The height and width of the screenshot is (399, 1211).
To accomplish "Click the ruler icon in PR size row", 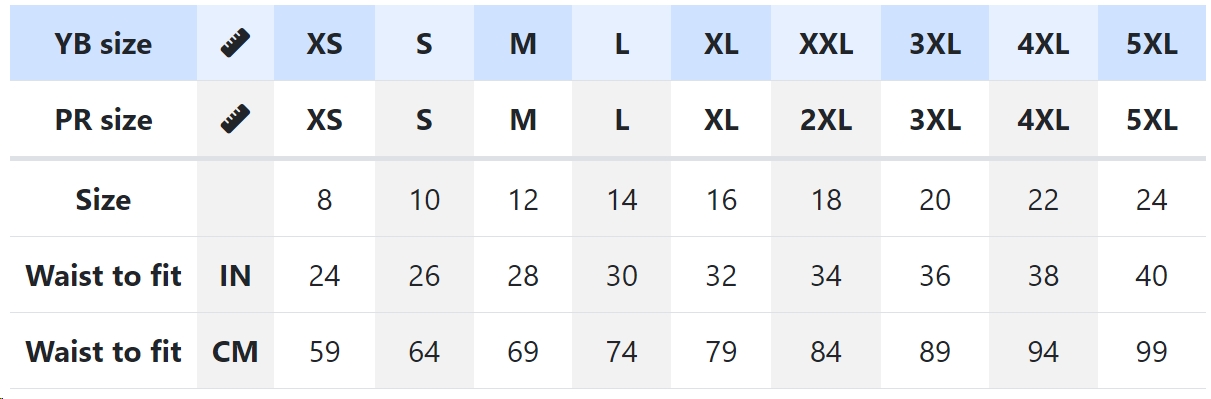I will click(x=235, y=119).
